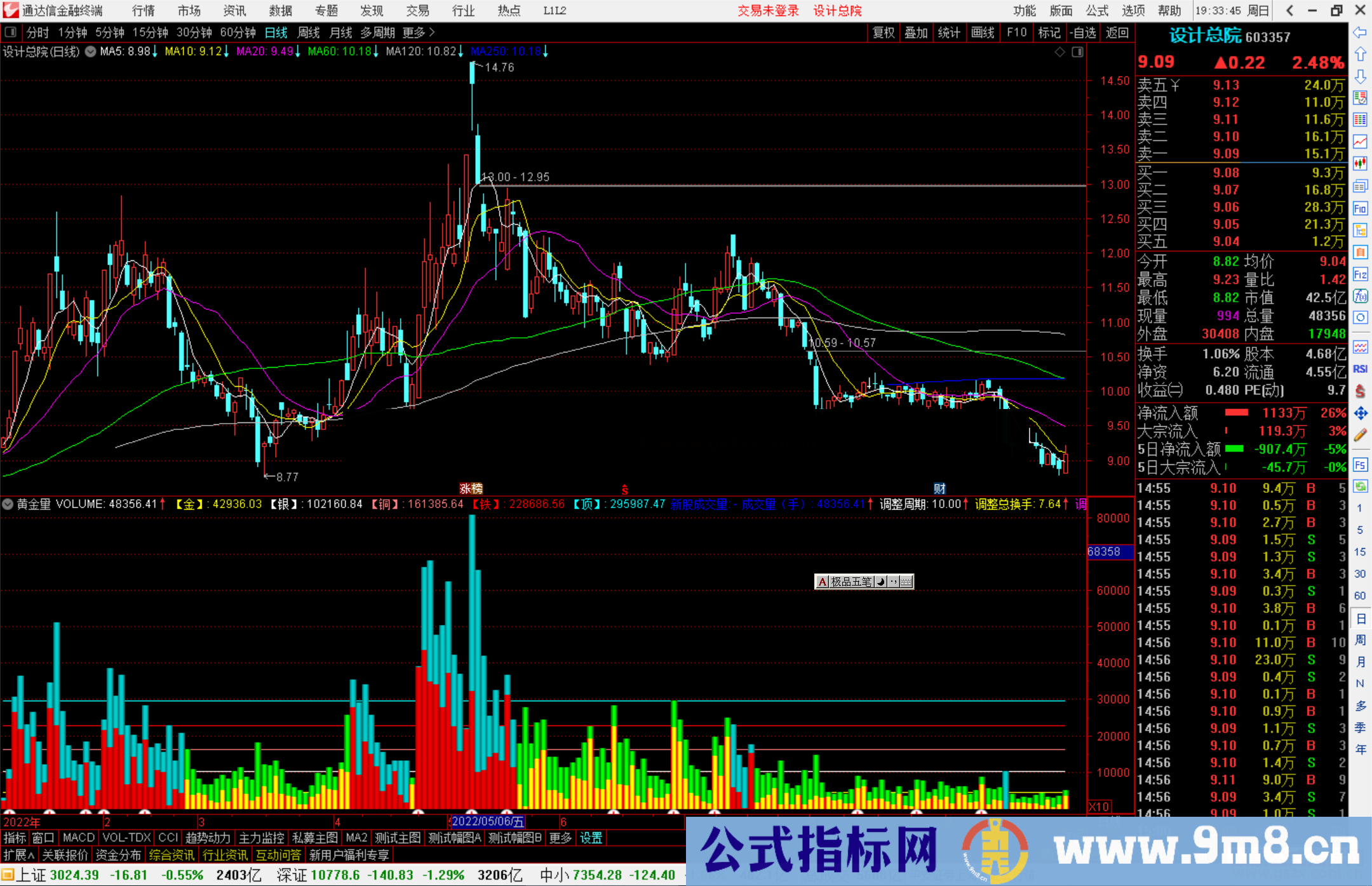Screen dimensions: 1372x886
Task: Toggle the circle check beside 黄金量 indicator
Action: click(8, 504)
